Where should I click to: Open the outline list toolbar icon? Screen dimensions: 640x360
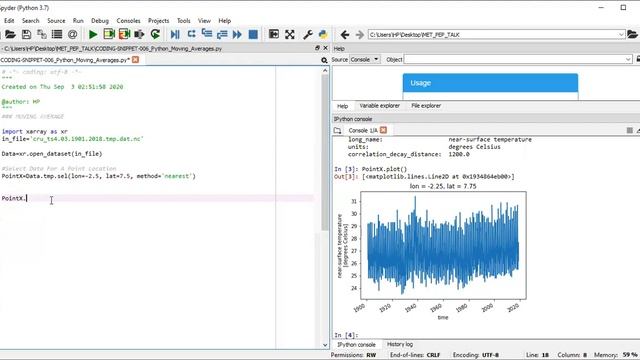click(57, 34)
